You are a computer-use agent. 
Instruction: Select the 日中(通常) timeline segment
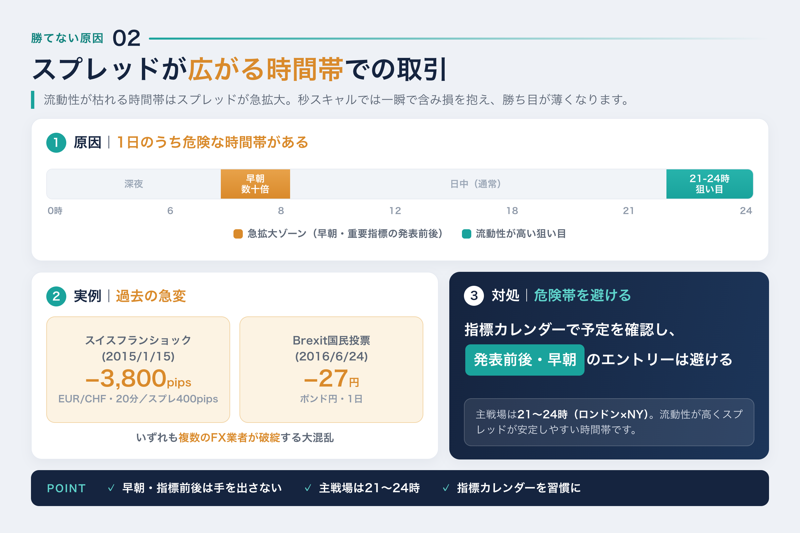[x=478, y=184]
